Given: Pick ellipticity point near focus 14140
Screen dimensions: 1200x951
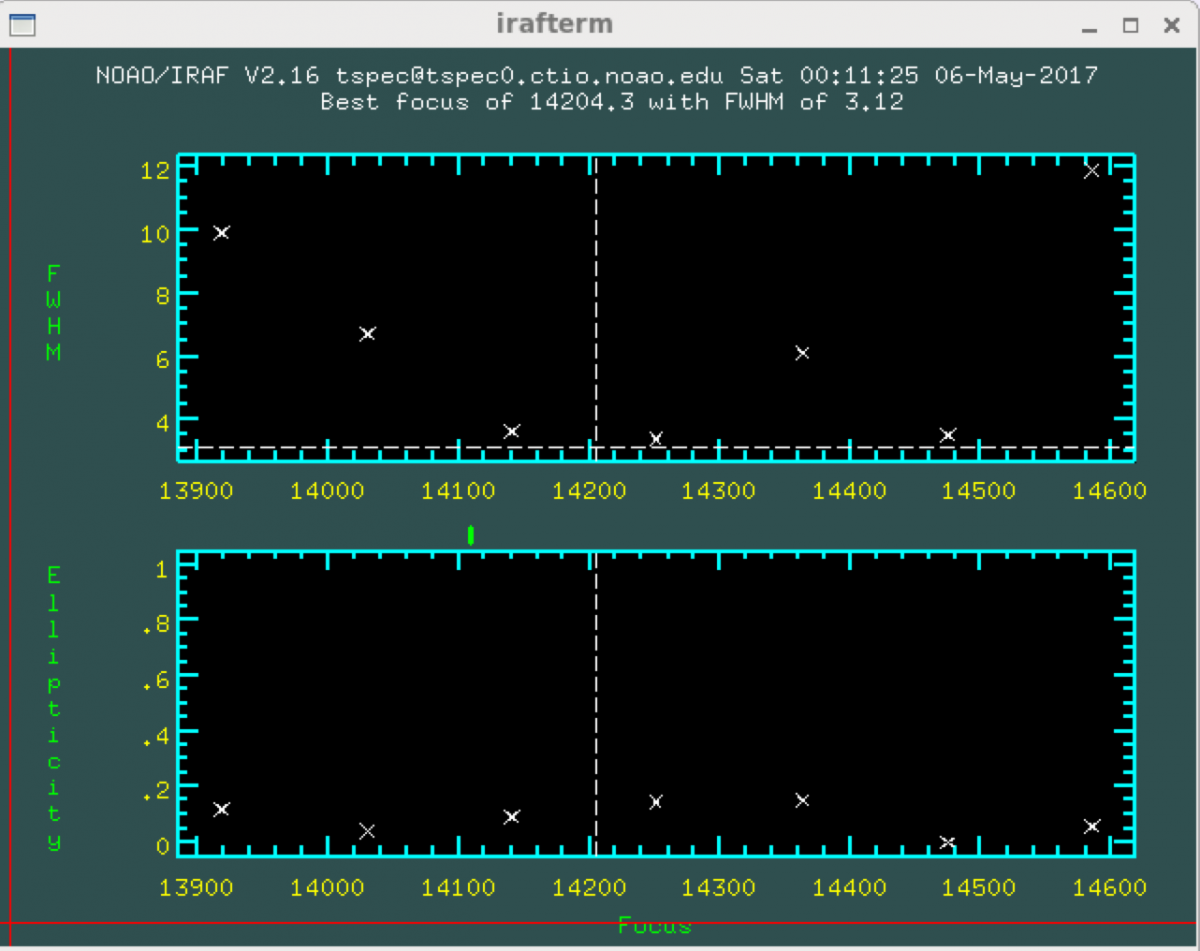Looking at the screenshot, I should point(512,816).
